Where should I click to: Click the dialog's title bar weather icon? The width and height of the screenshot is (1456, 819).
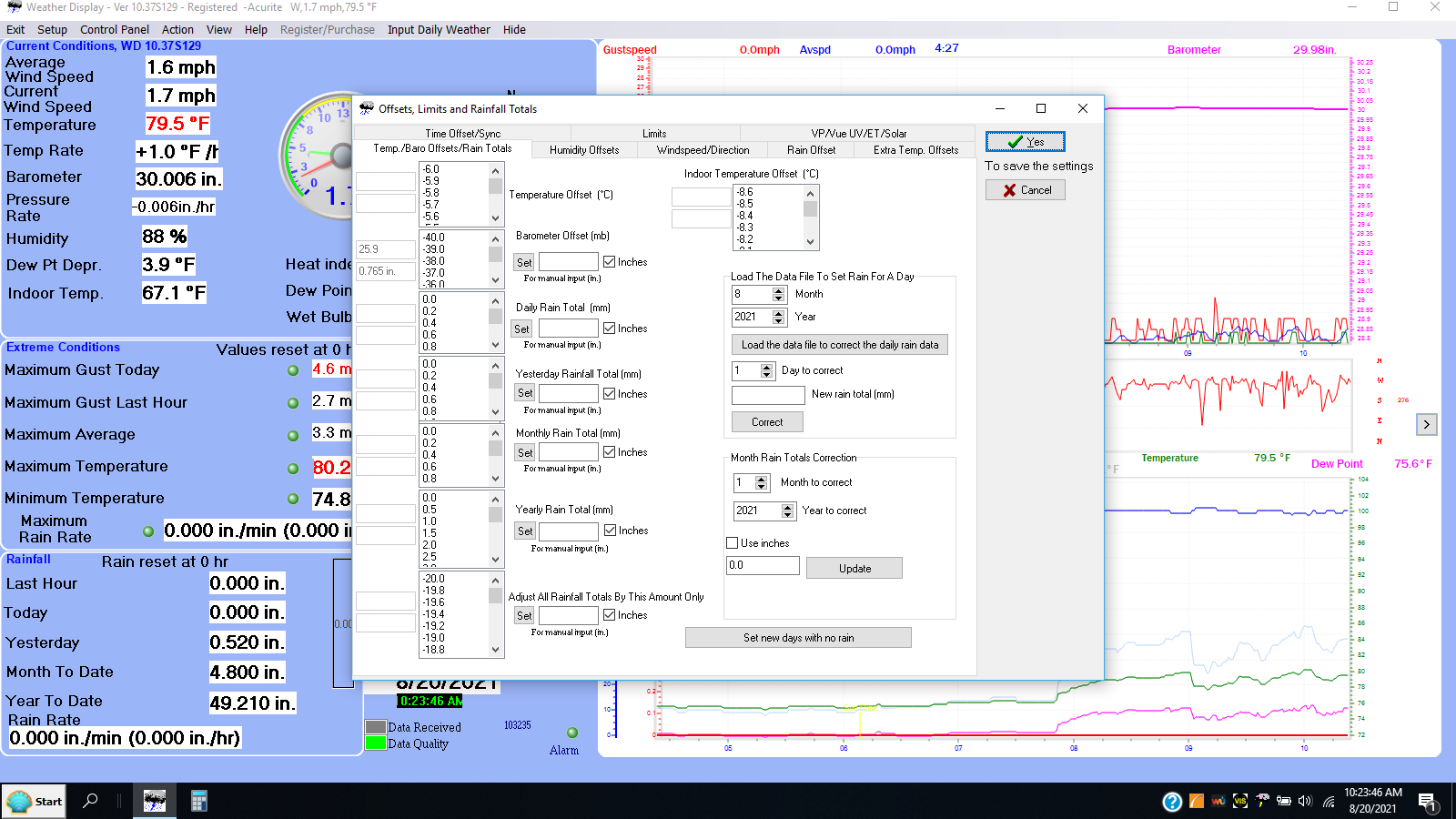pyautogui.click(x=367, y=108)
